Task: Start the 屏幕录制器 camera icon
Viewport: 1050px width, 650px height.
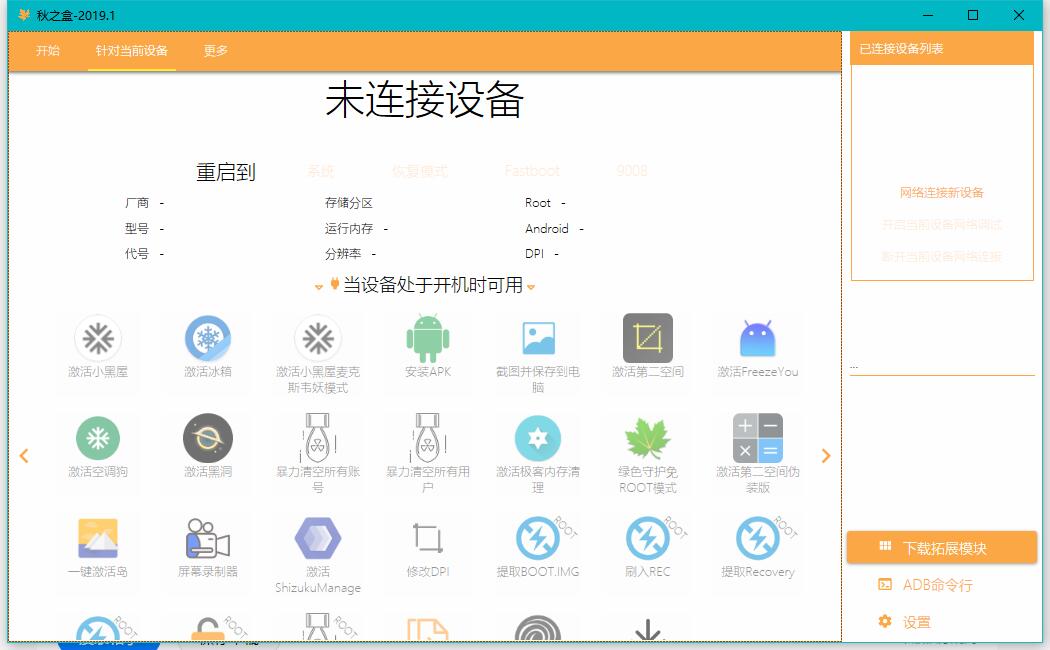Action: click(208, 538)
